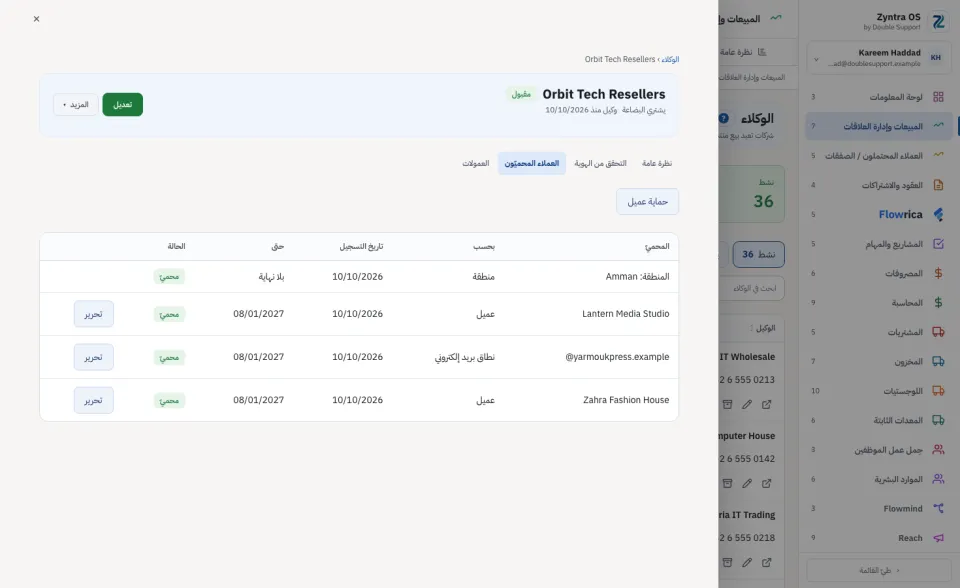Image resolution: width=960 pixels, height=588 pixels.
Task: Open الموارد البشرية people icon
Action: click(938, 478)
